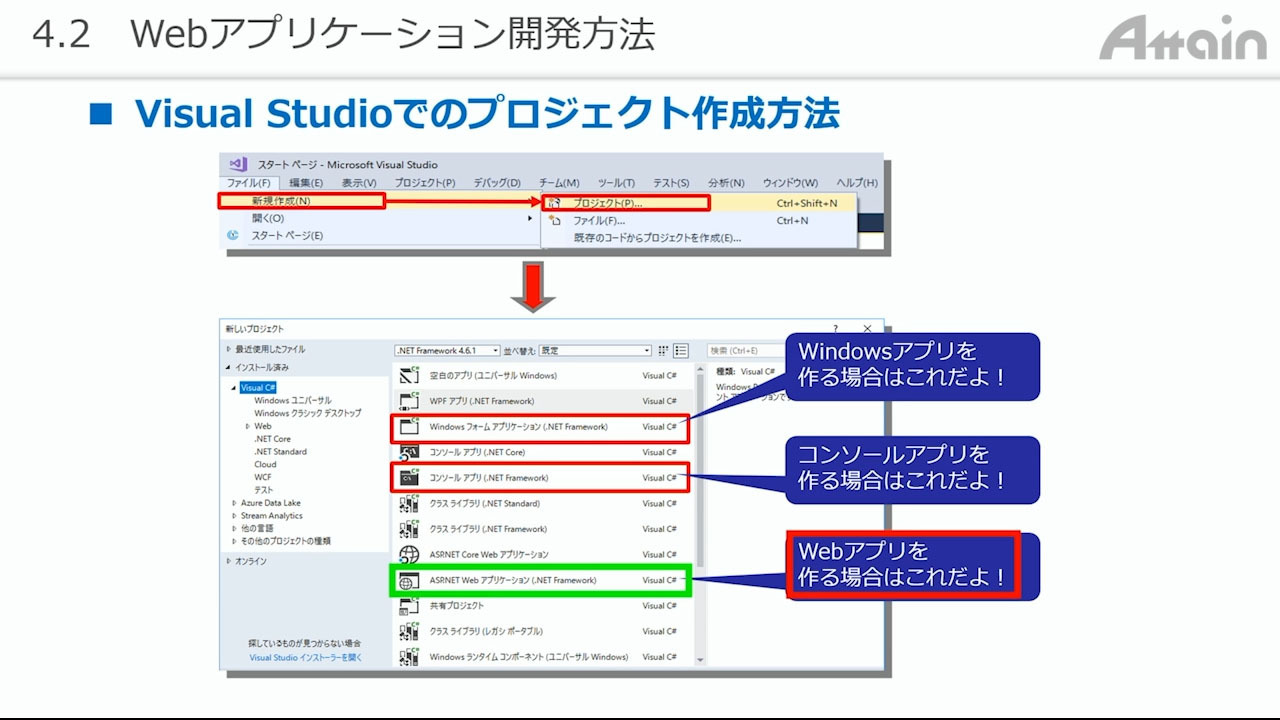This screenshot has width=1280, height=720.
Task: Open the ファイル(F) menu
Action: [x=248, y=183]
